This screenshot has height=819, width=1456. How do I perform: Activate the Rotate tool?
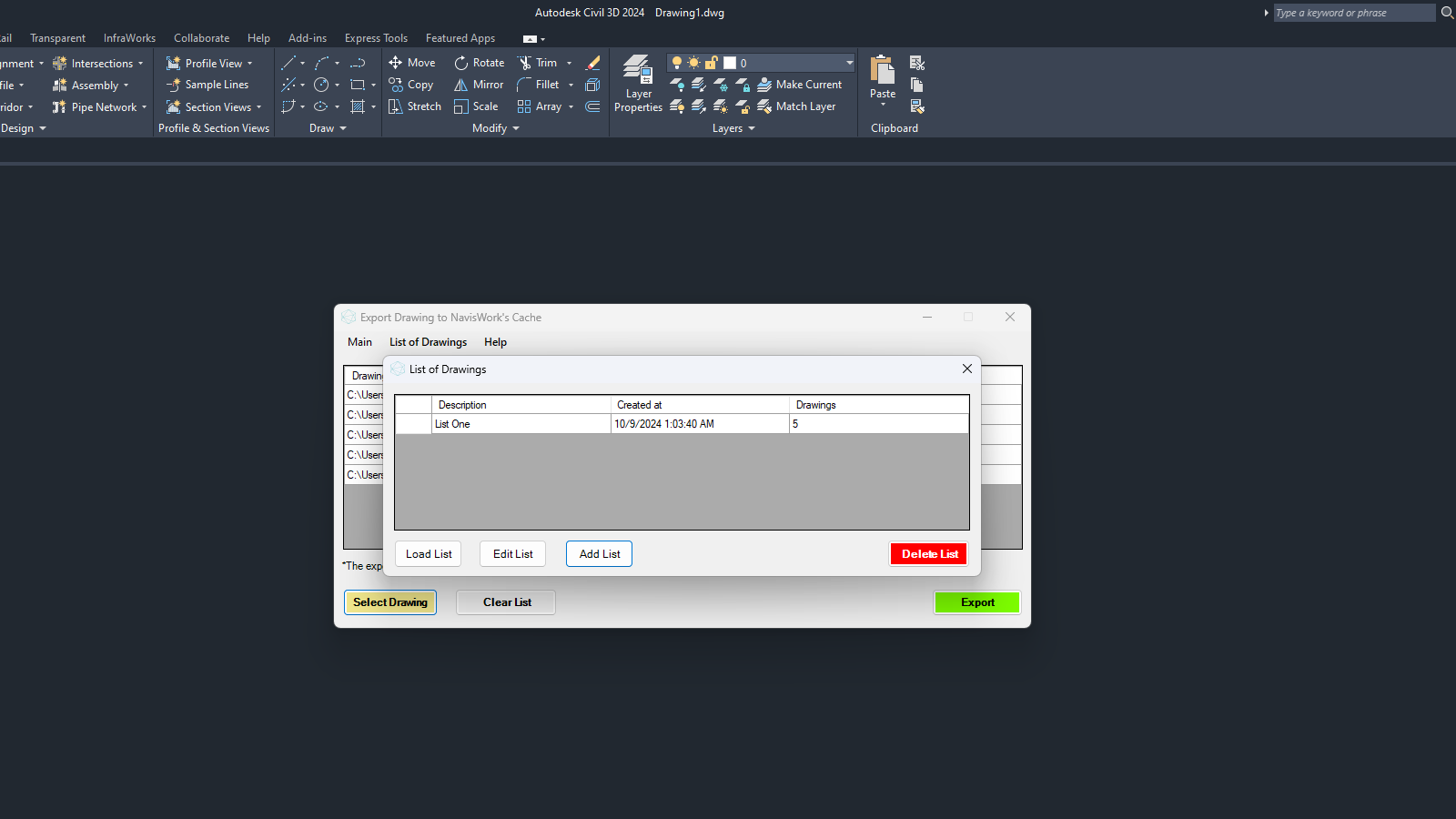point(479,63)
